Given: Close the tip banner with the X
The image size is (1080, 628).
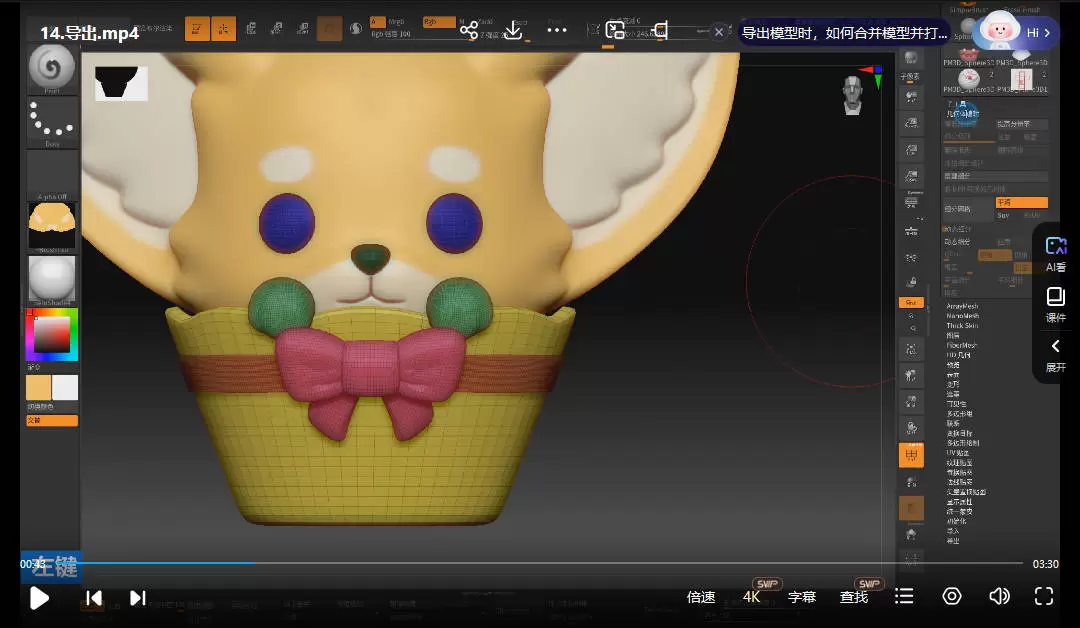Looking at the screenshot, I should 719,32.
